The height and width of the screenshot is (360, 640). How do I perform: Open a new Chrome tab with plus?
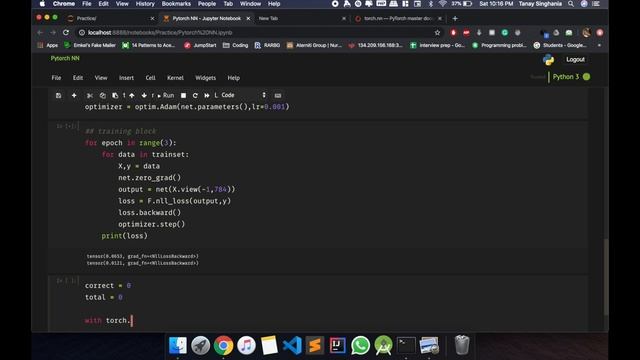(455, 18)
